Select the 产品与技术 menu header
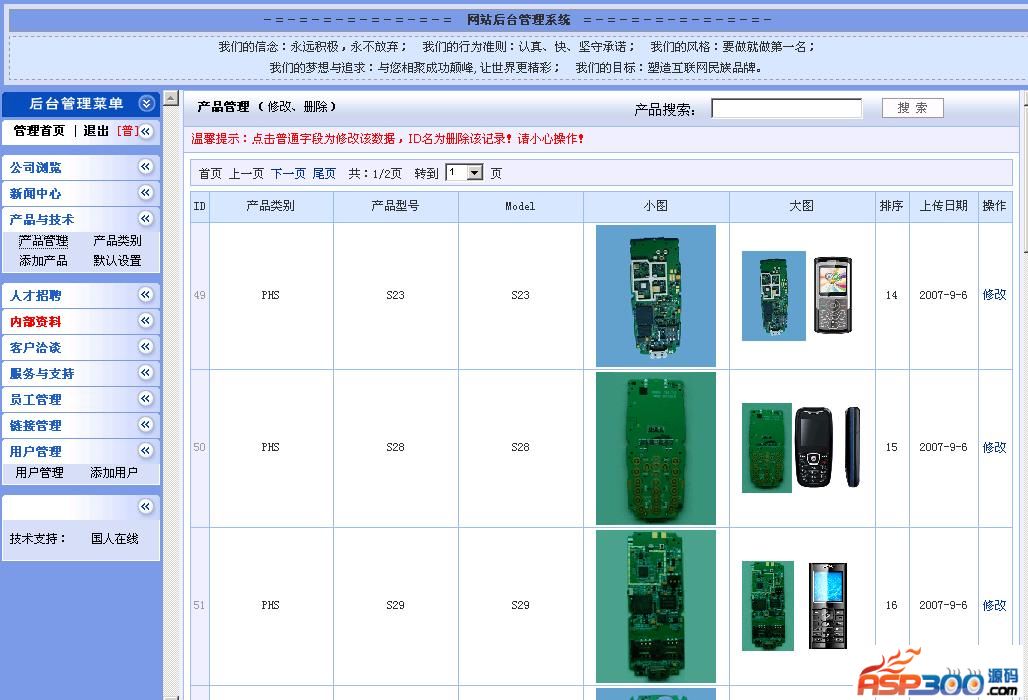 pos(41,220)
